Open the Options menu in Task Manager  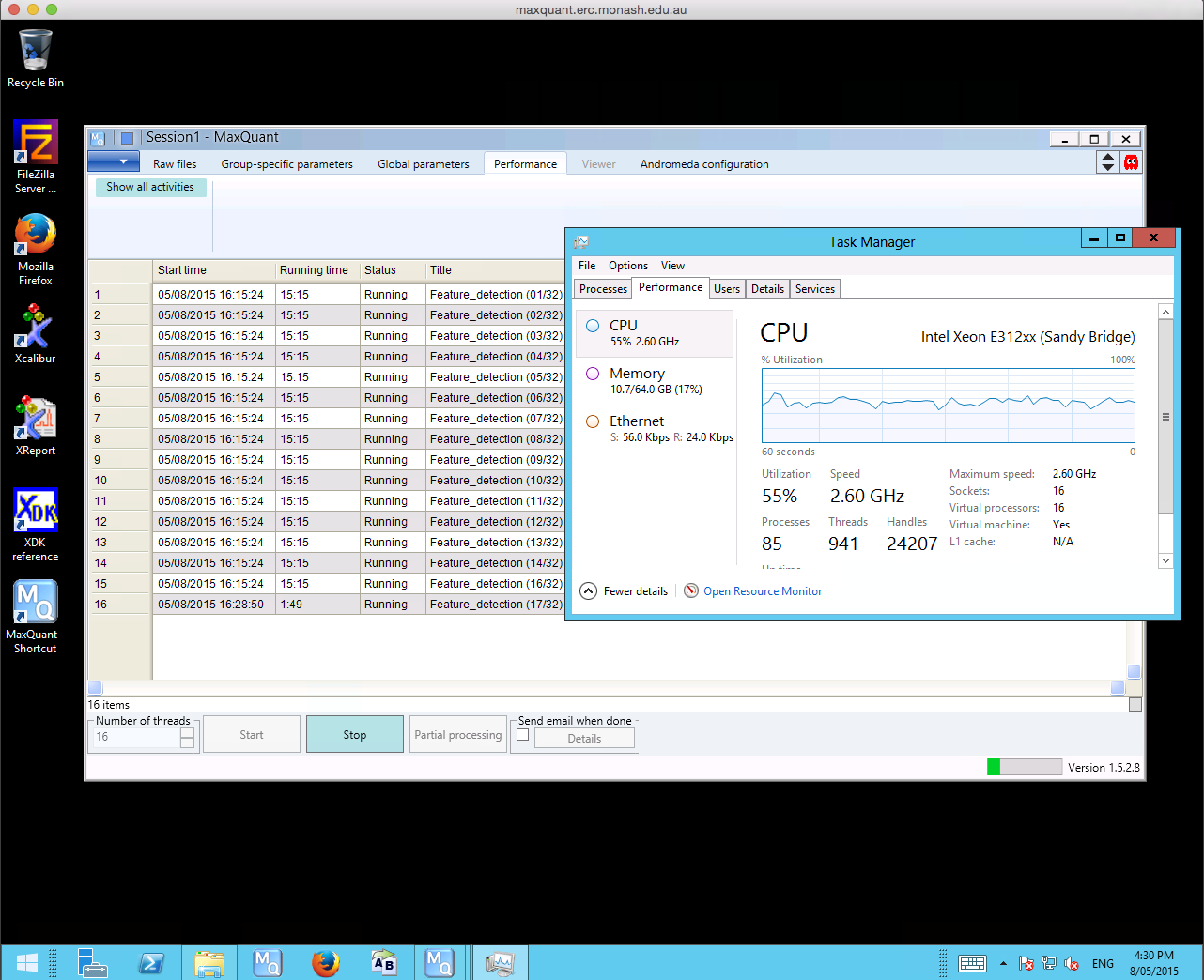click(627, 266)
